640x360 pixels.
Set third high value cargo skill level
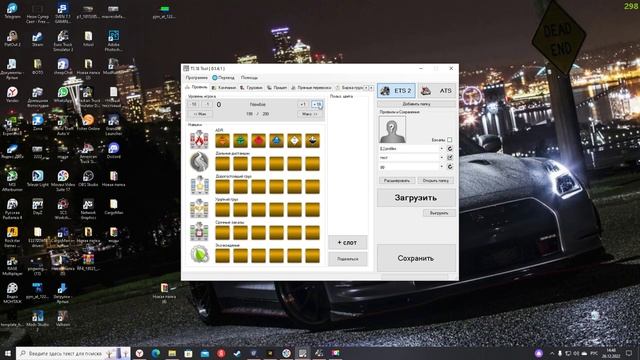point(258,187)
